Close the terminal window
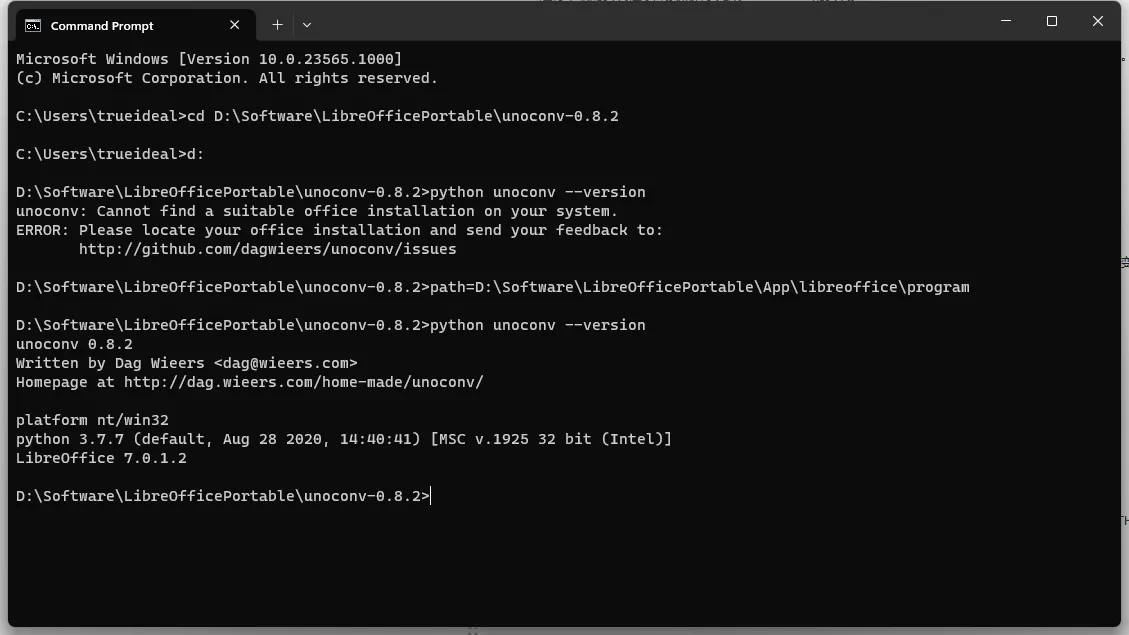 [1097, 21]
